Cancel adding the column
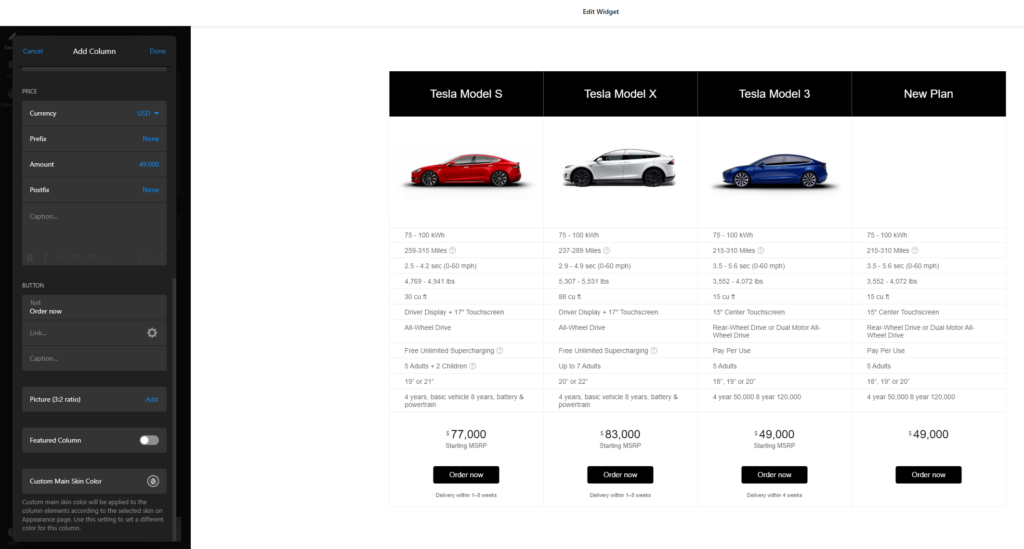1024x549 pixels. tap(33, 51)
